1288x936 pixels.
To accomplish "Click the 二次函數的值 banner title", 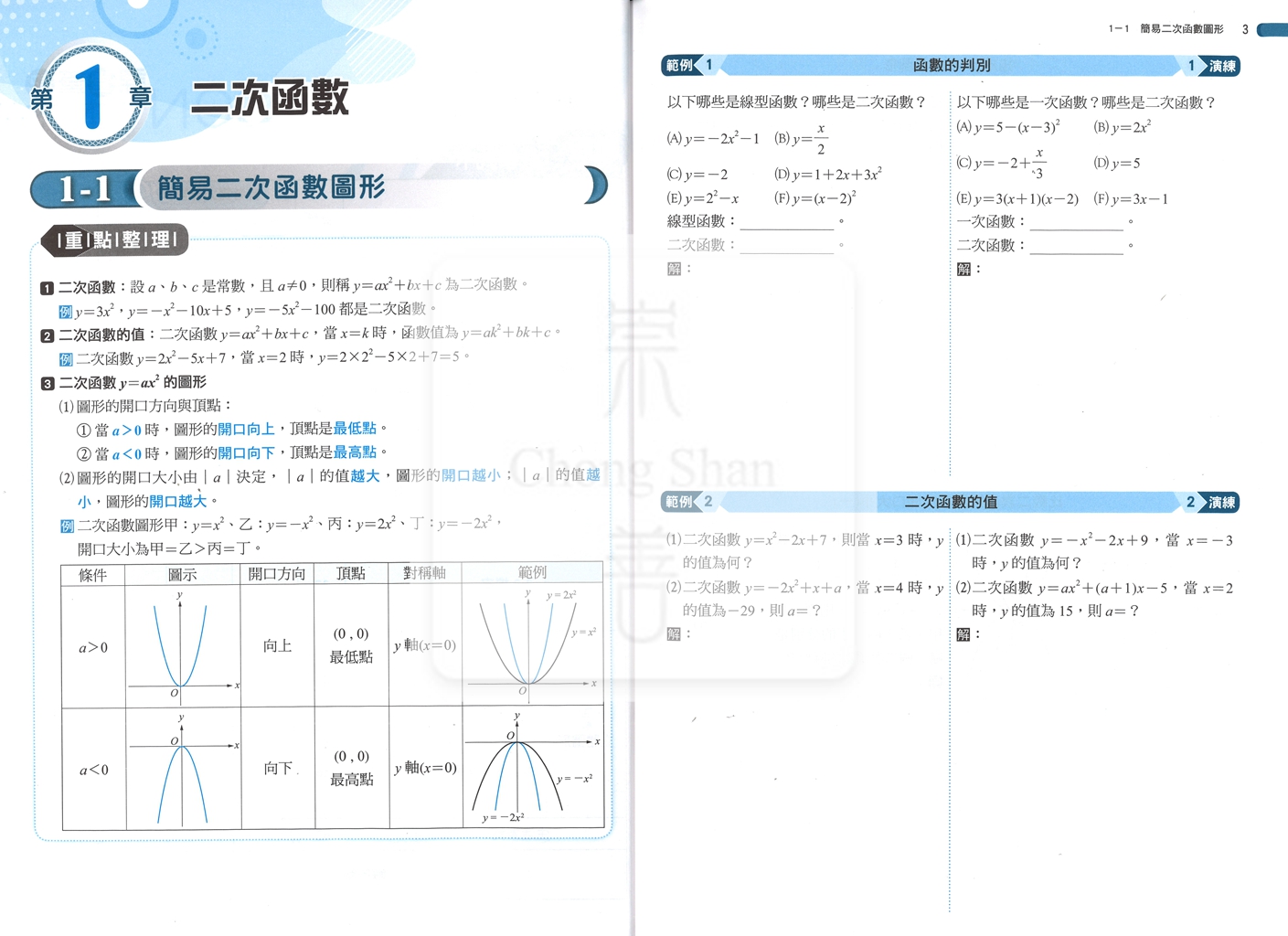I will coord(951,502).
